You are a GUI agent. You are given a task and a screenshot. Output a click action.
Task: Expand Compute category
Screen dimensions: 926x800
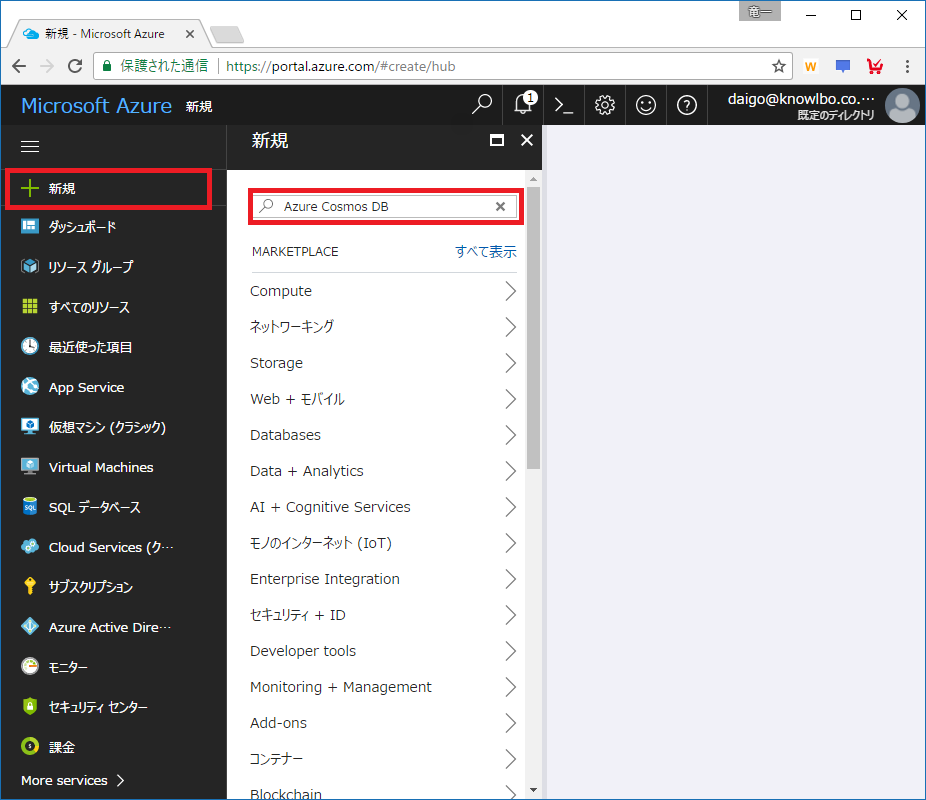click(x=383, y=291)
